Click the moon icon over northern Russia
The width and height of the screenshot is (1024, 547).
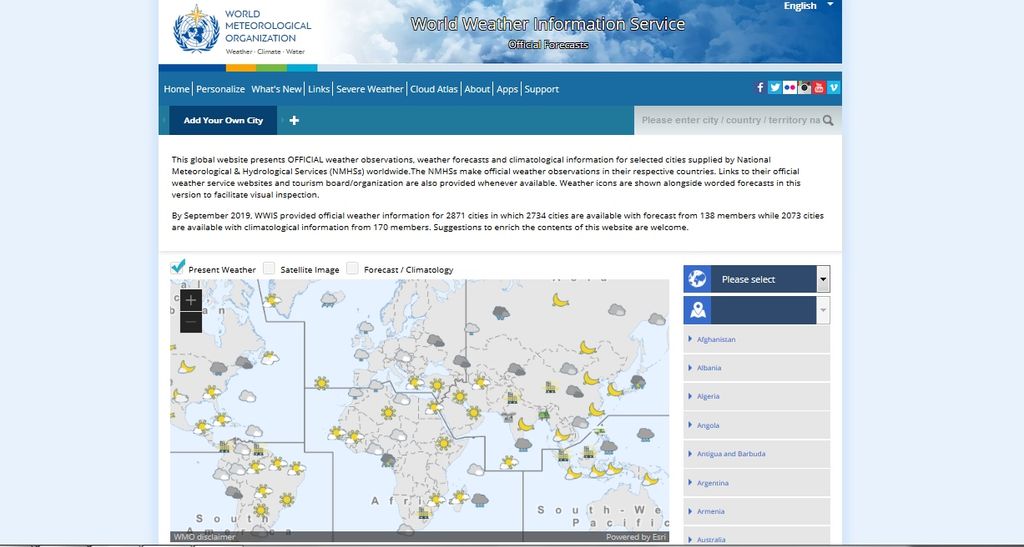(560, 300)
